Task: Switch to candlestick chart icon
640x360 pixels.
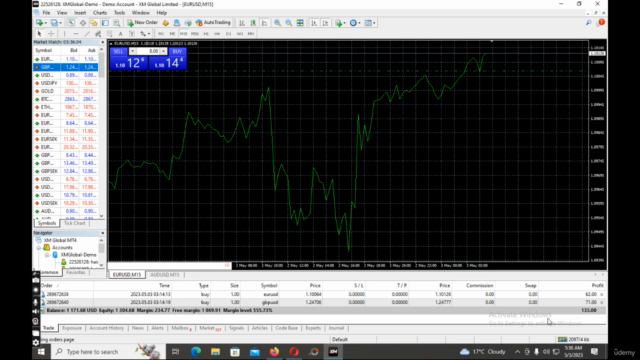Action: pyautogui.click(x=253, y=23)
